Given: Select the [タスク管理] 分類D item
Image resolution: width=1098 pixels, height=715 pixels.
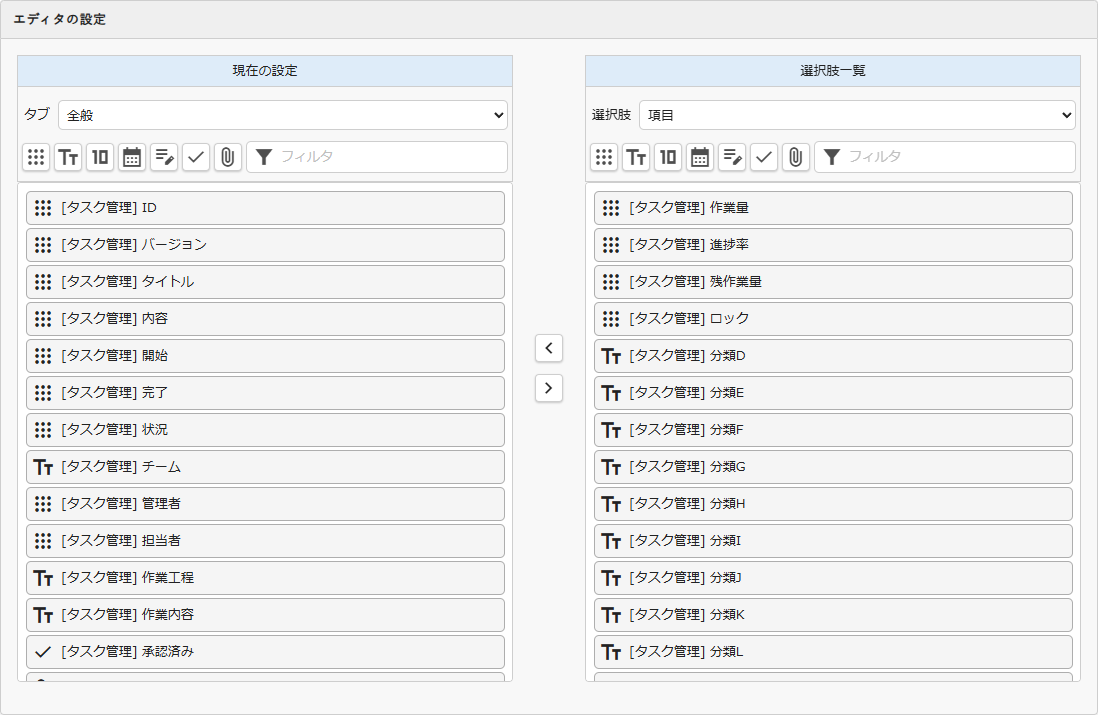Looking at the screenshot, I should point(833,356).
